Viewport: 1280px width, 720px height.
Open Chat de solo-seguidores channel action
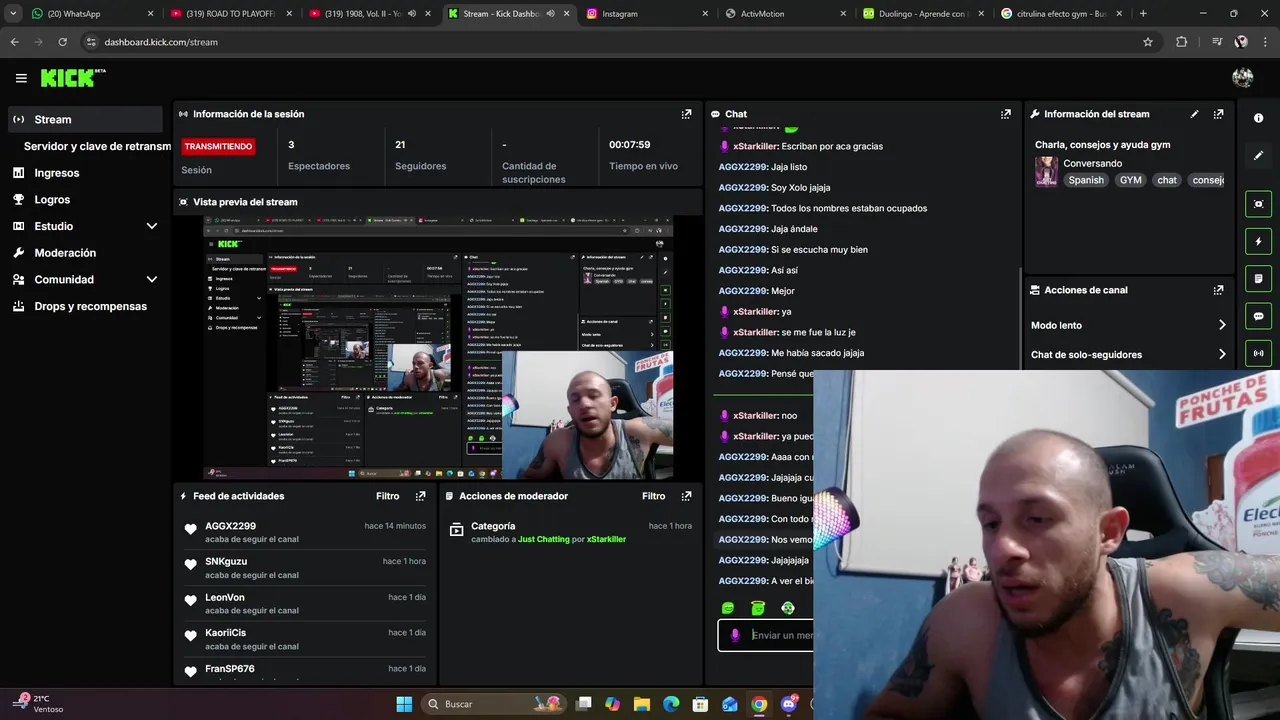(x=1129, y=354)
